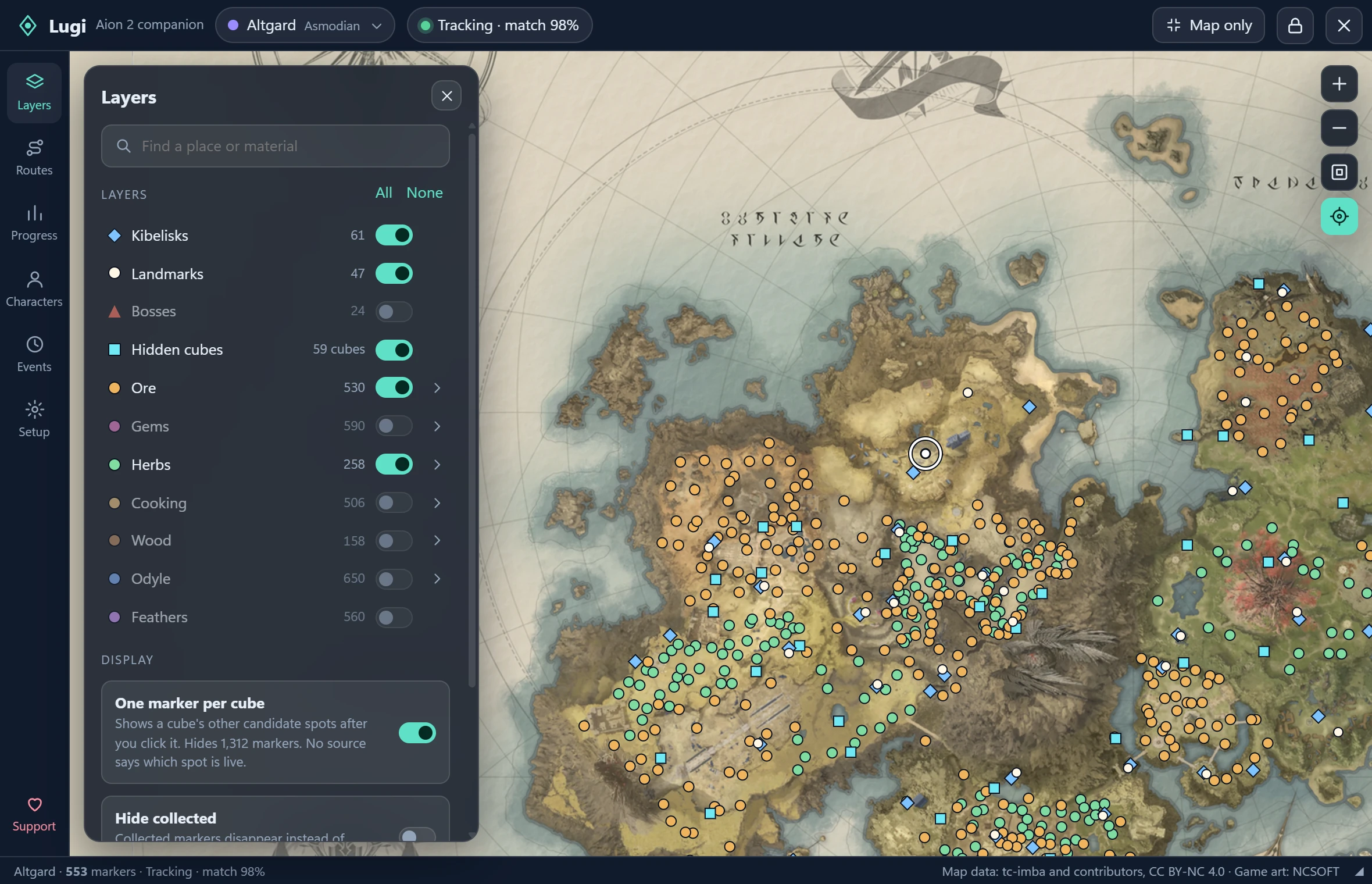Screen dimensions: 1372x884
Task: Toggle the Hidden cubes layer
Action: point(394,350)
